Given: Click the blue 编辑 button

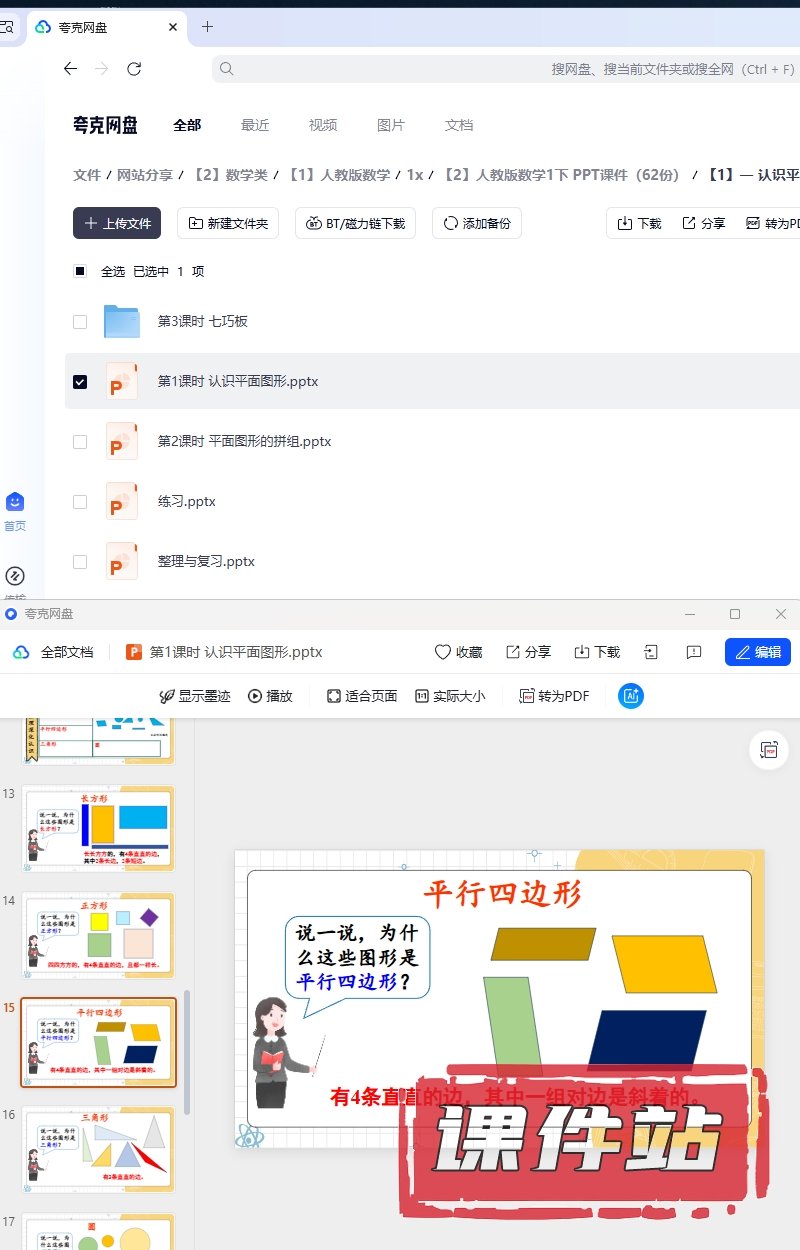Looking at the screenshot, I should (x=757, y=652).
